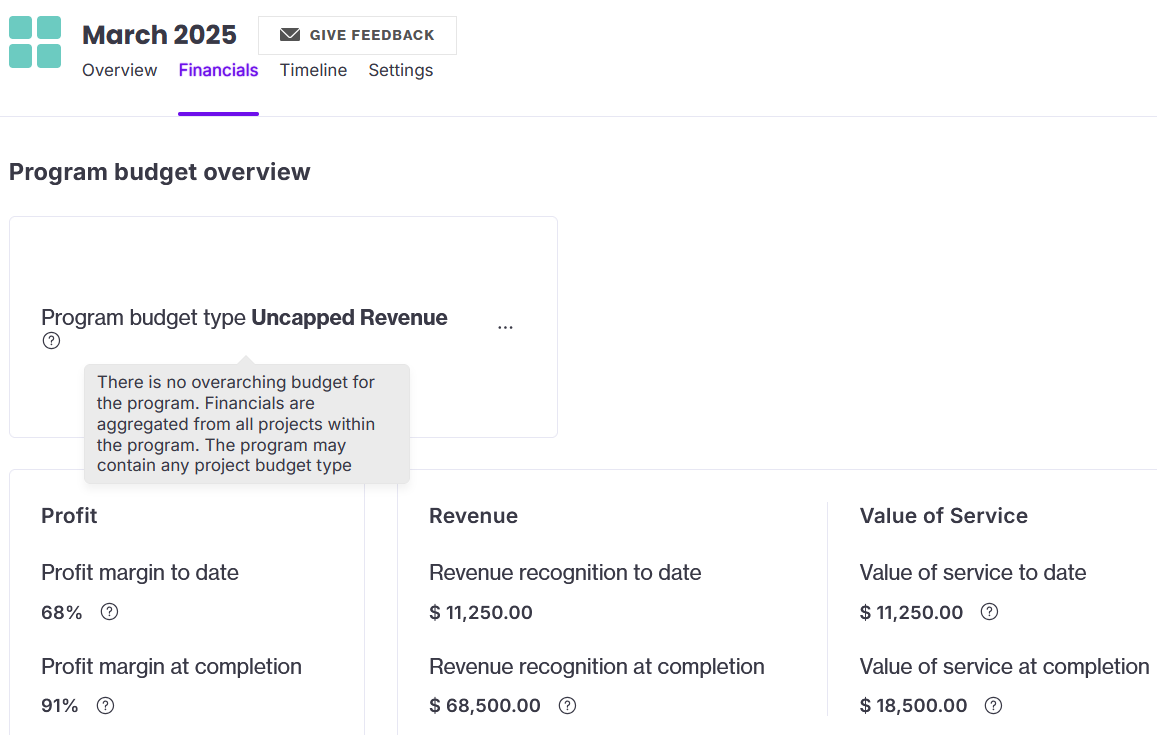Click the Value of service to date $ 11,250.00 value
The width and height of the screenshot is (1157, 736).
point(911,613)
